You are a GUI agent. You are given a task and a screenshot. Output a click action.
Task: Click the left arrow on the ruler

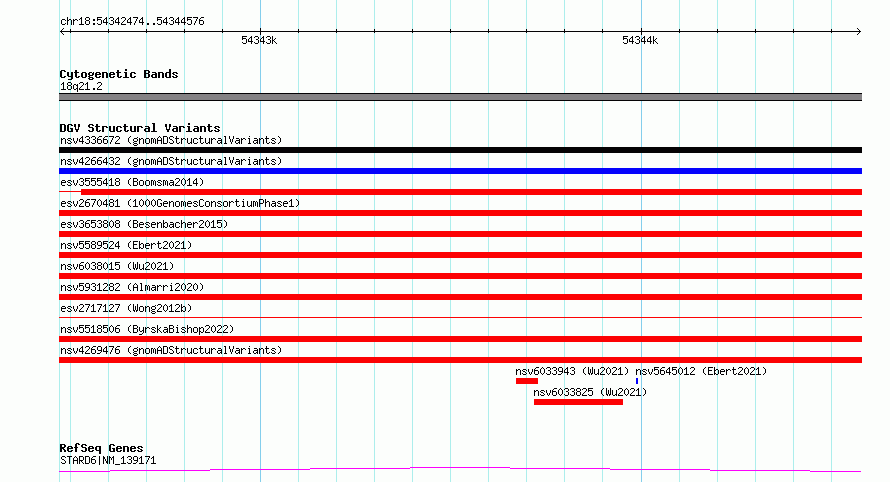click(64, 31)
